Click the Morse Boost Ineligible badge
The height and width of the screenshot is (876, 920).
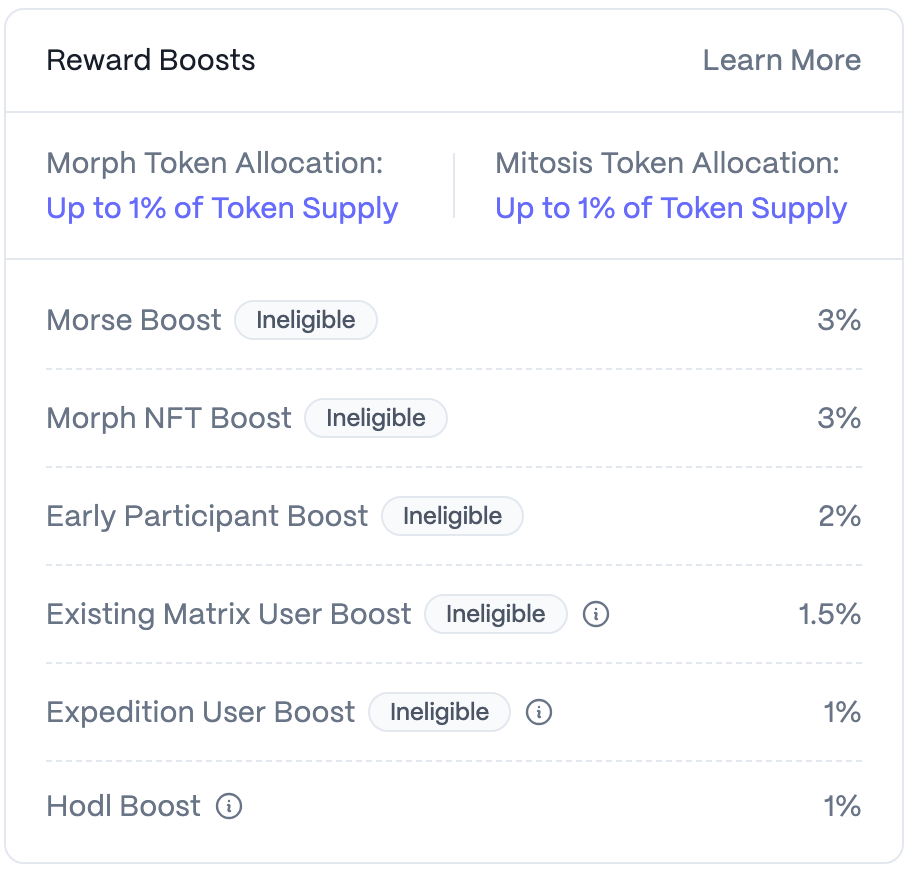[x=306, y=320]
